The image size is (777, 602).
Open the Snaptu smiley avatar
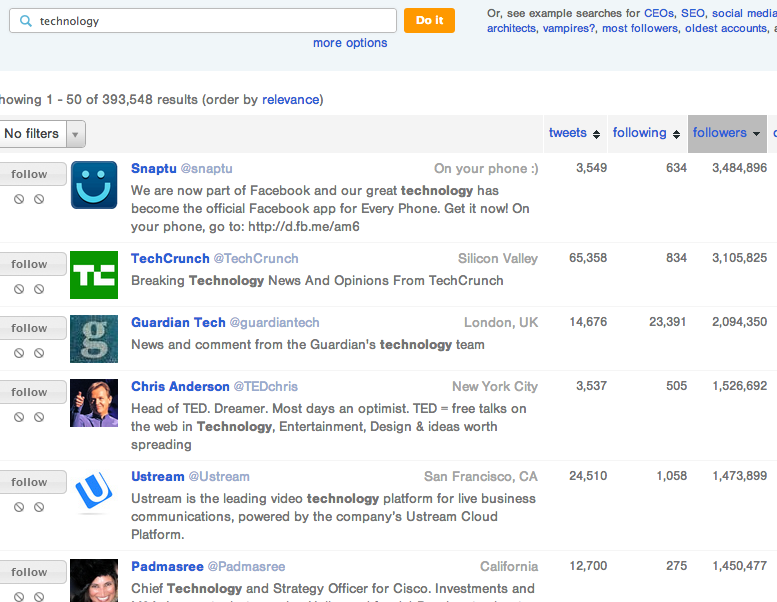point(94,185)
